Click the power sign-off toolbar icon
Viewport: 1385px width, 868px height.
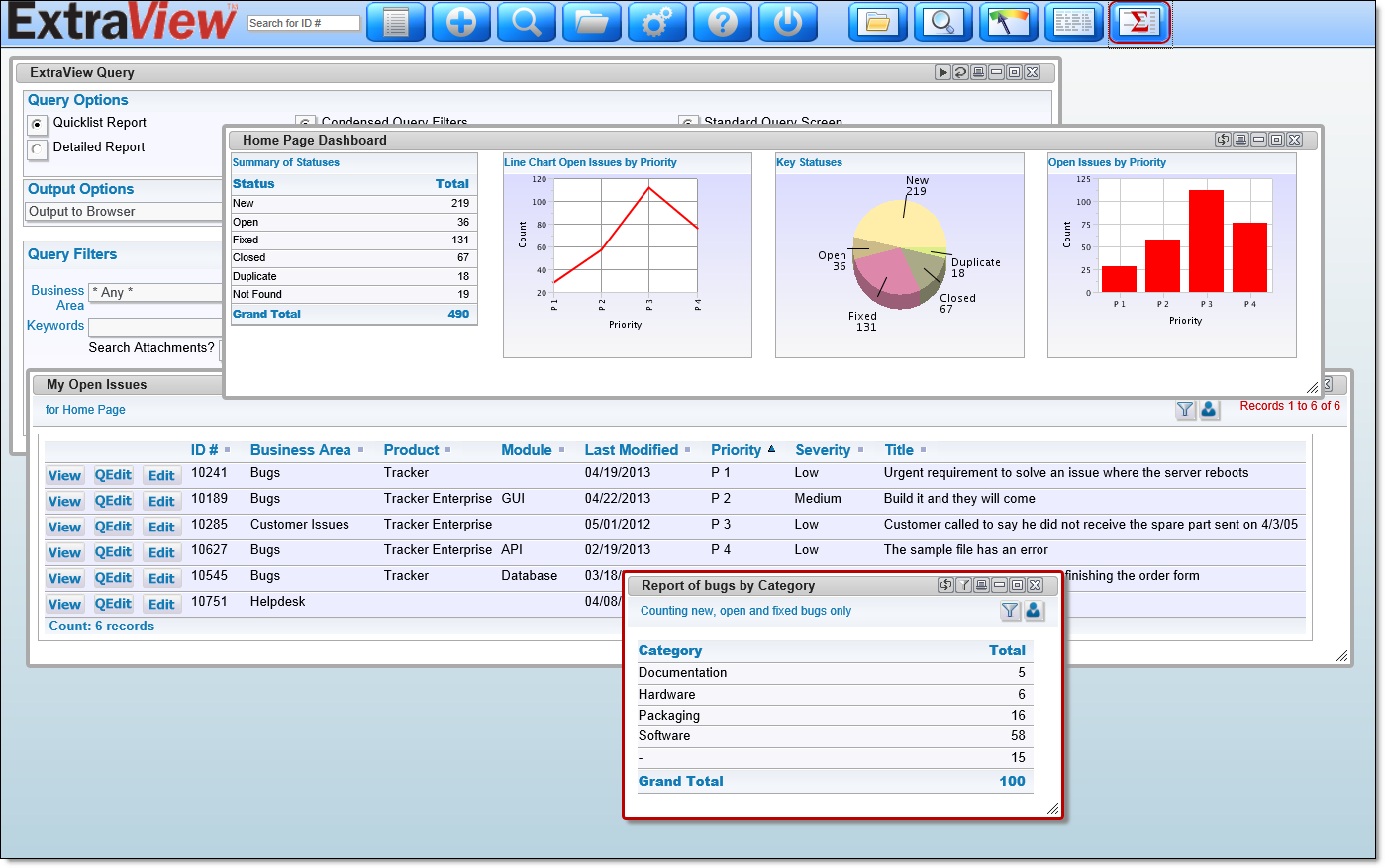[x=787, y=22]
